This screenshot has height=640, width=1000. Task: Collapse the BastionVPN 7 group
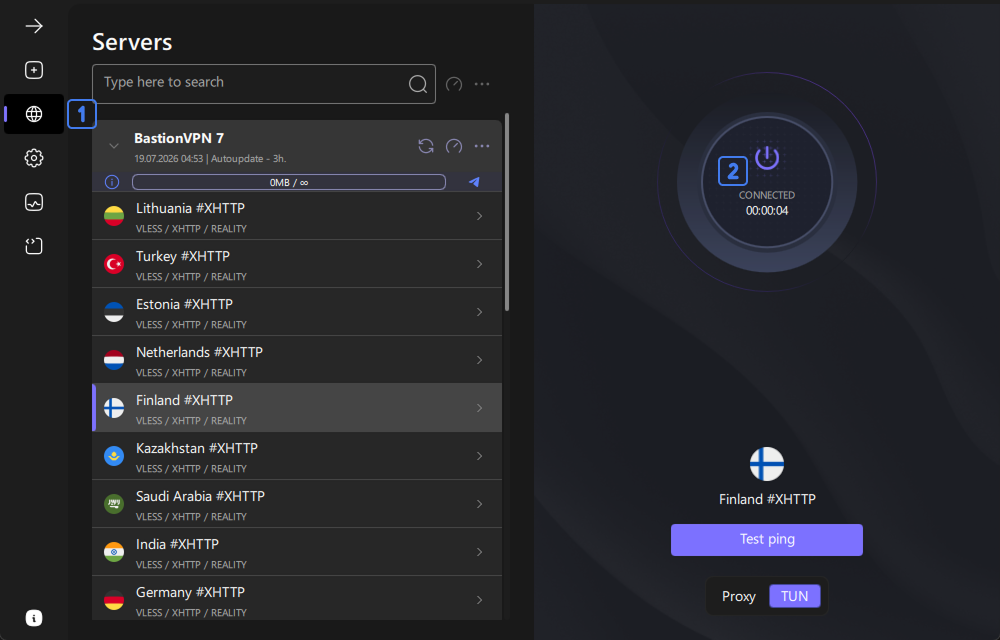[114, 146]
